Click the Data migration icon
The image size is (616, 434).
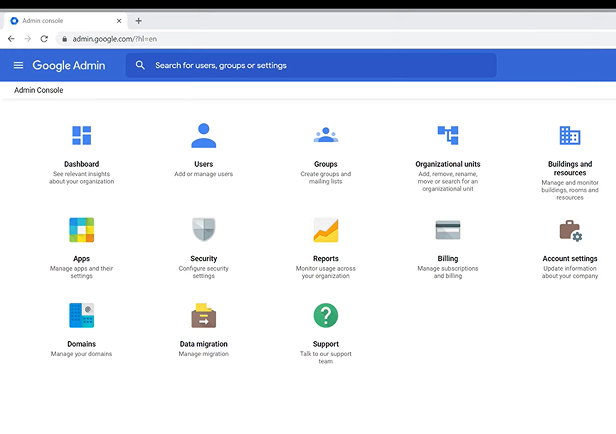tap(203, 316)
